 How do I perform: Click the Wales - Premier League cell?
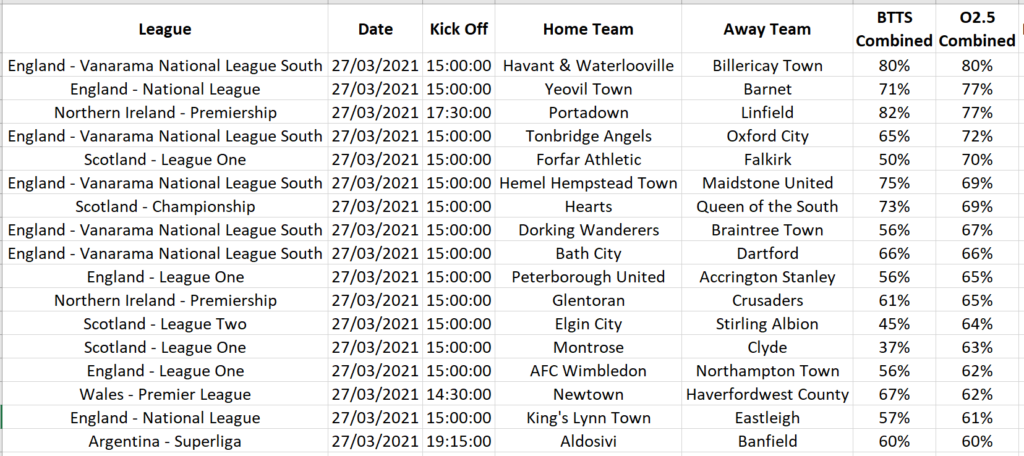pos(165,394)
